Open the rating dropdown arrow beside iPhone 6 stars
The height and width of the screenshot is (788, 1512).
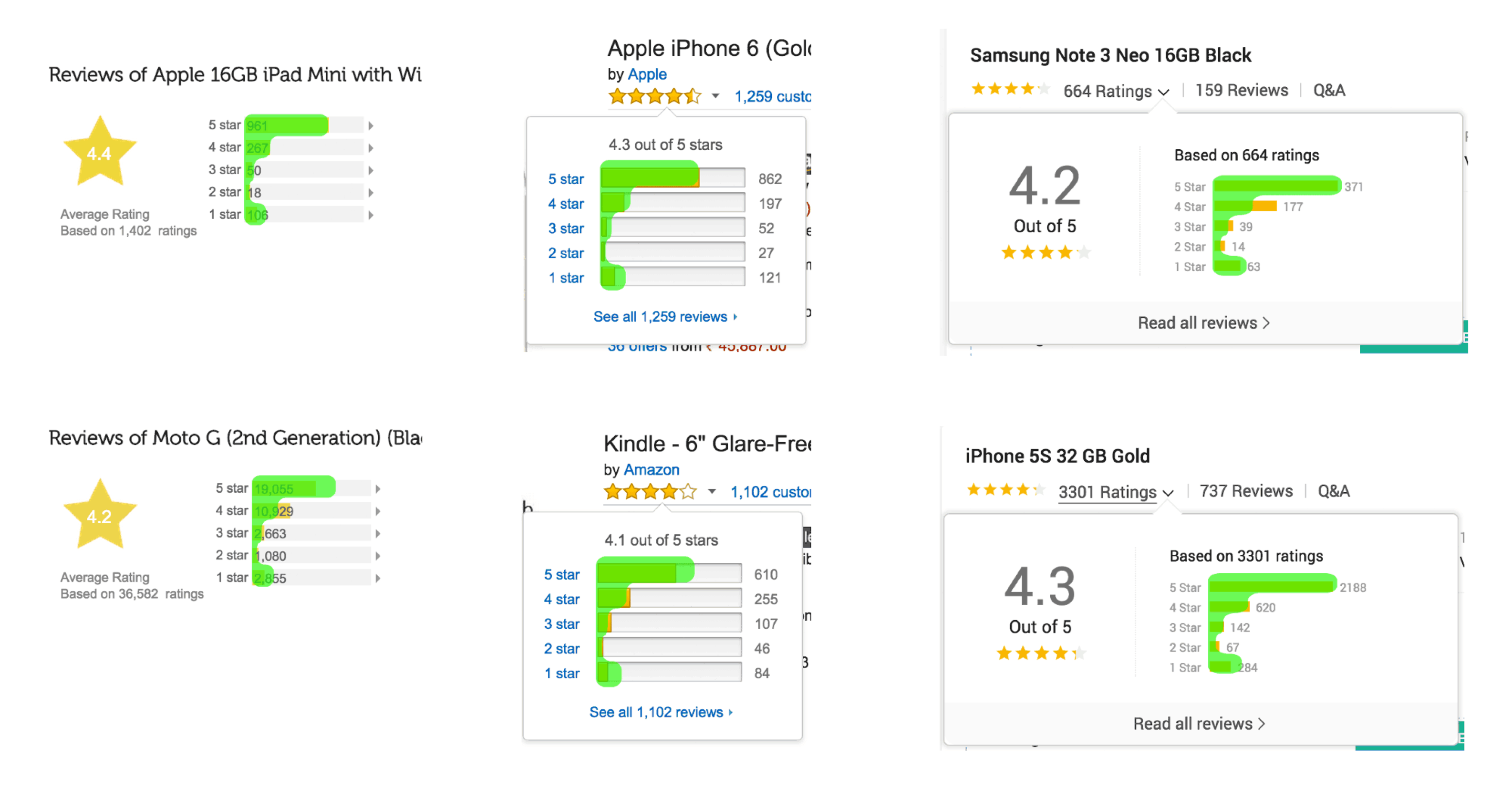coord(715,97)
